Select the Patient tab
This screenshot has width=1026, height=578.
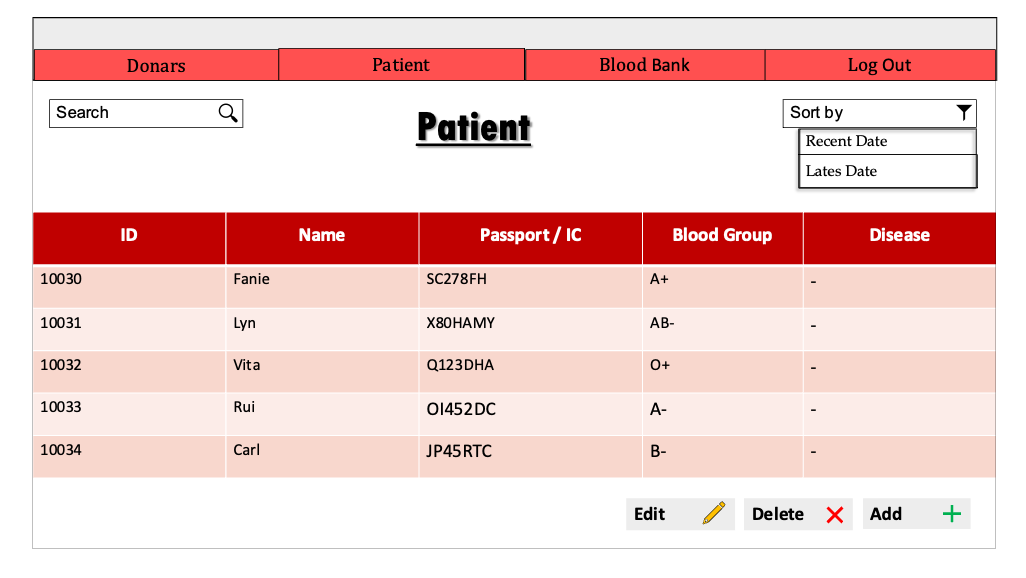tap(401, 65)
